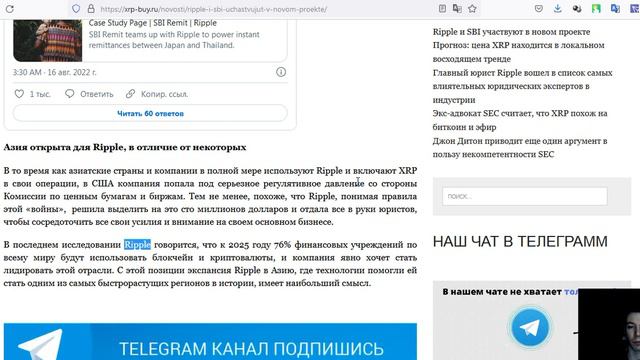The height and width of the screenshot is (360, 640).
Task: Save to Pocket icon in toolbar
Action: 539,9
